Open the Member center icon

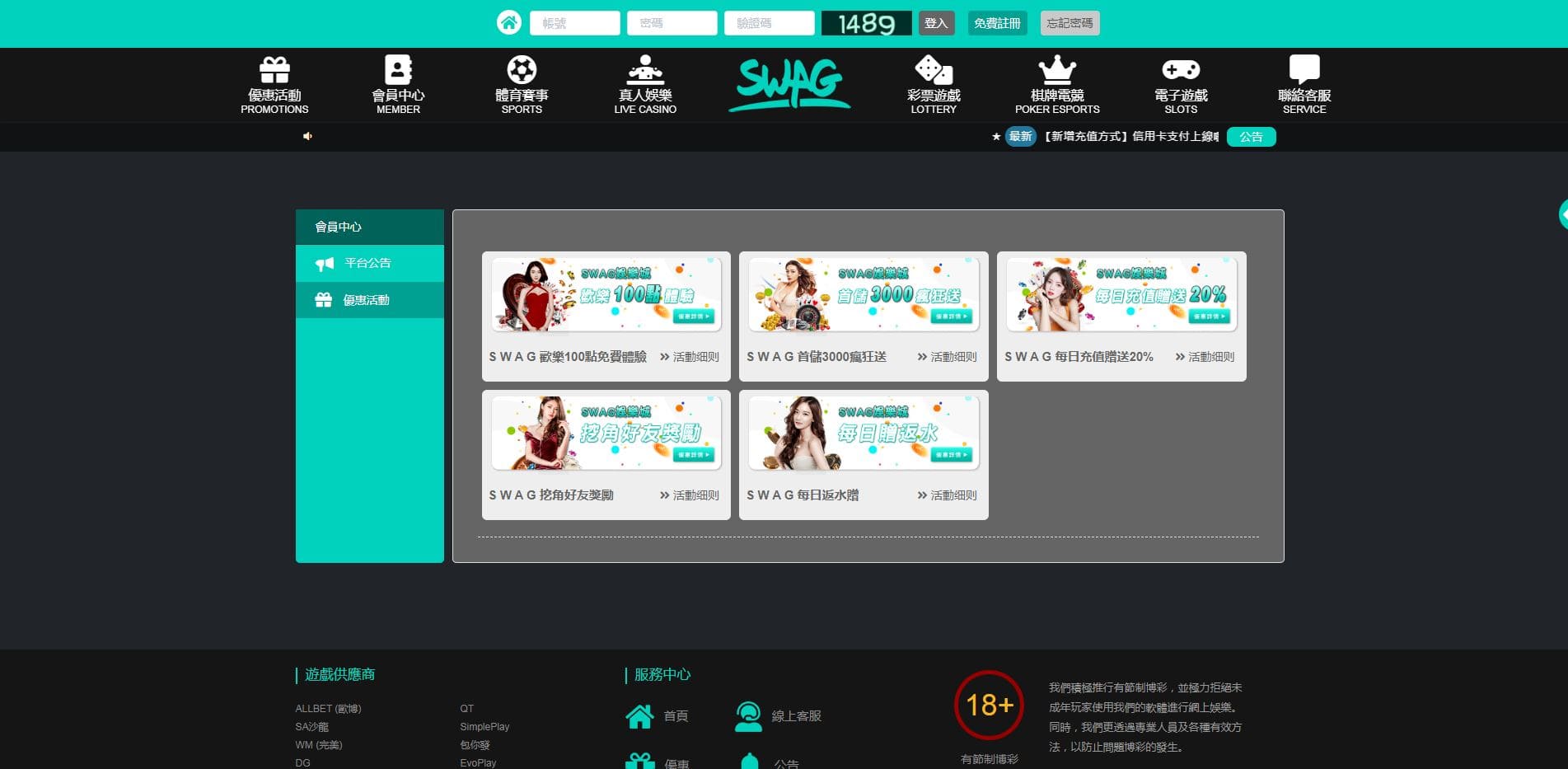[398, 70]
